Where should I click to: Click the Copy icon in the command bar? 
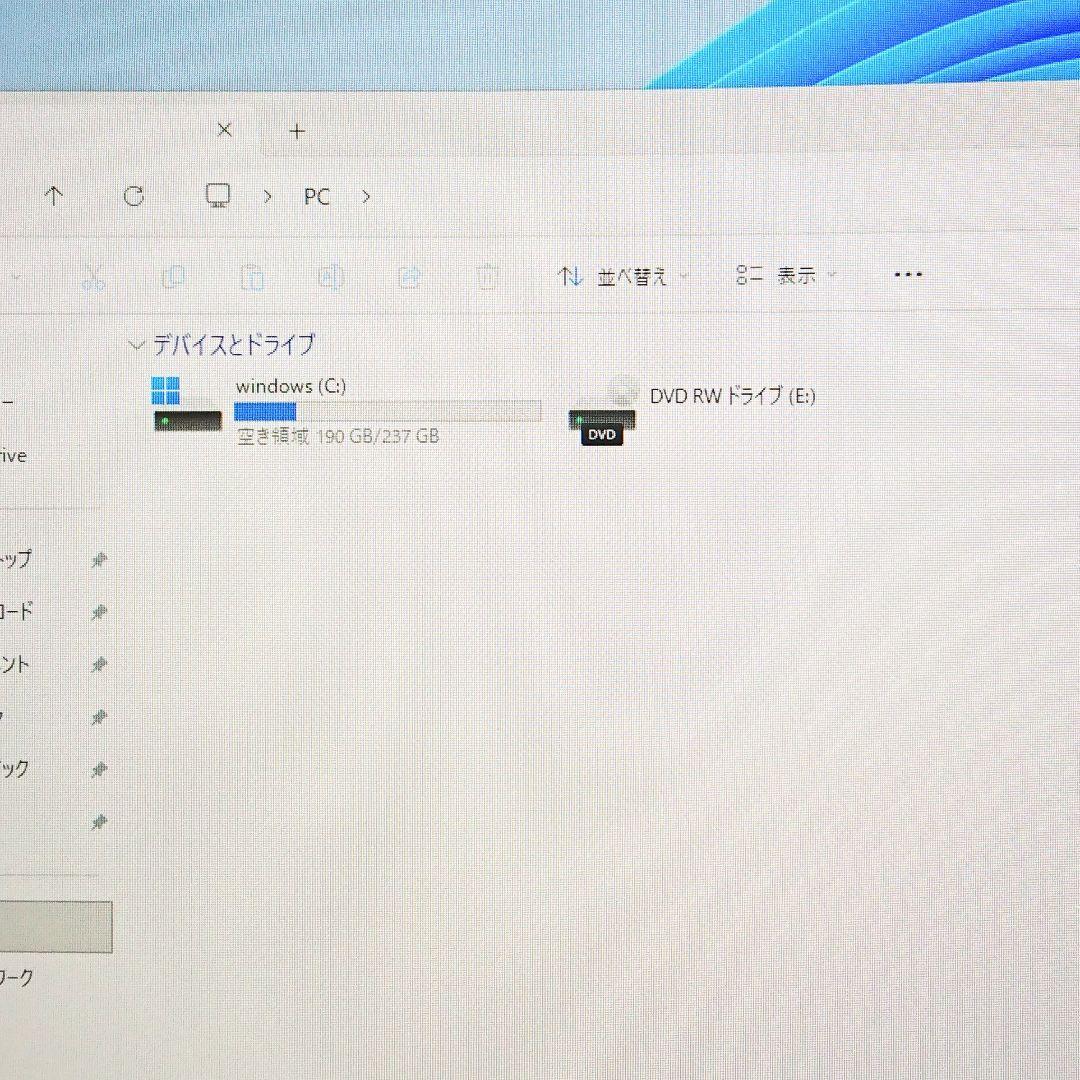coord(173,276)
